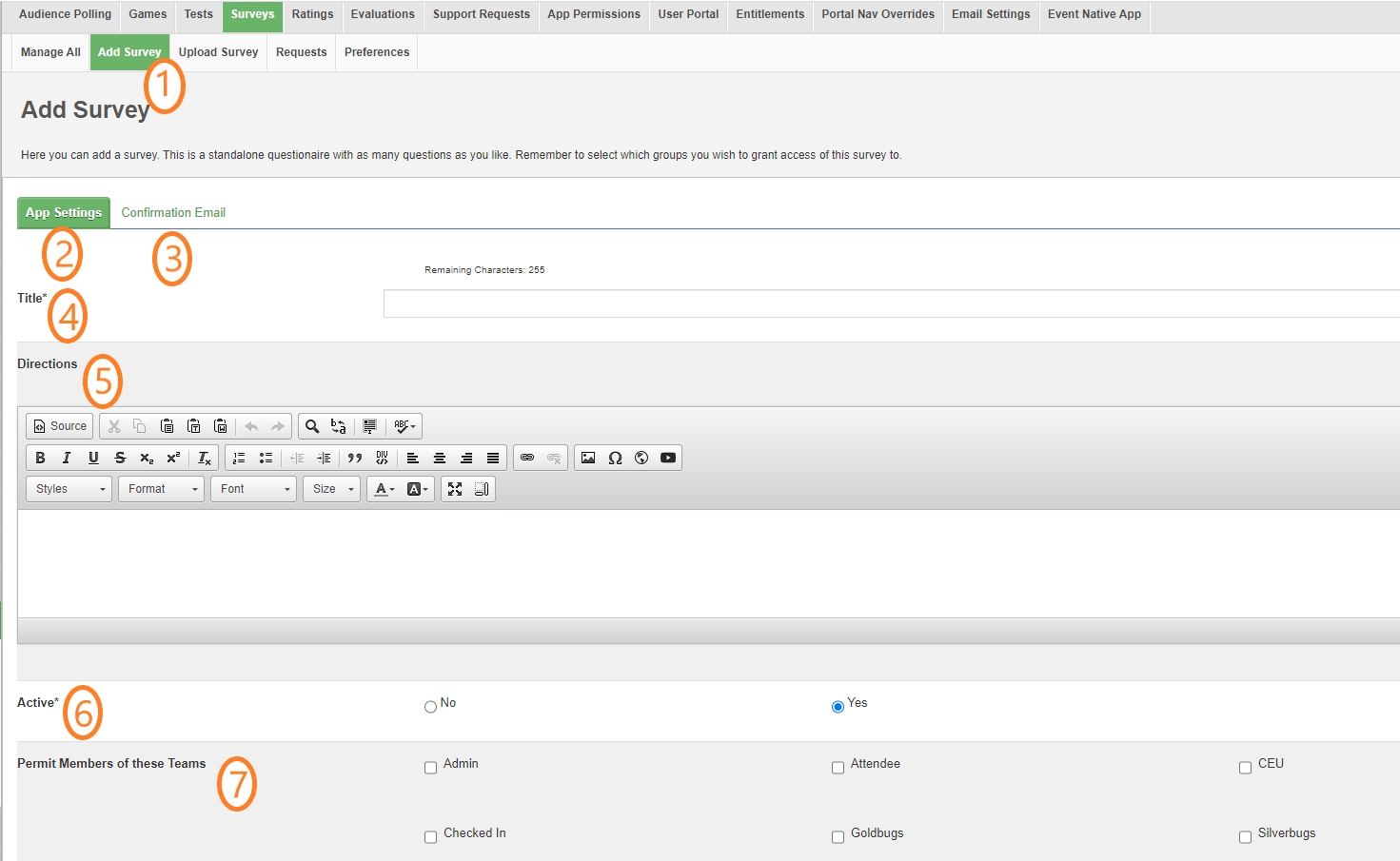This screenshot has width=1400, height=861.
Task: Enable the Goldbugs team checkbox
Action: pos(838,837)
